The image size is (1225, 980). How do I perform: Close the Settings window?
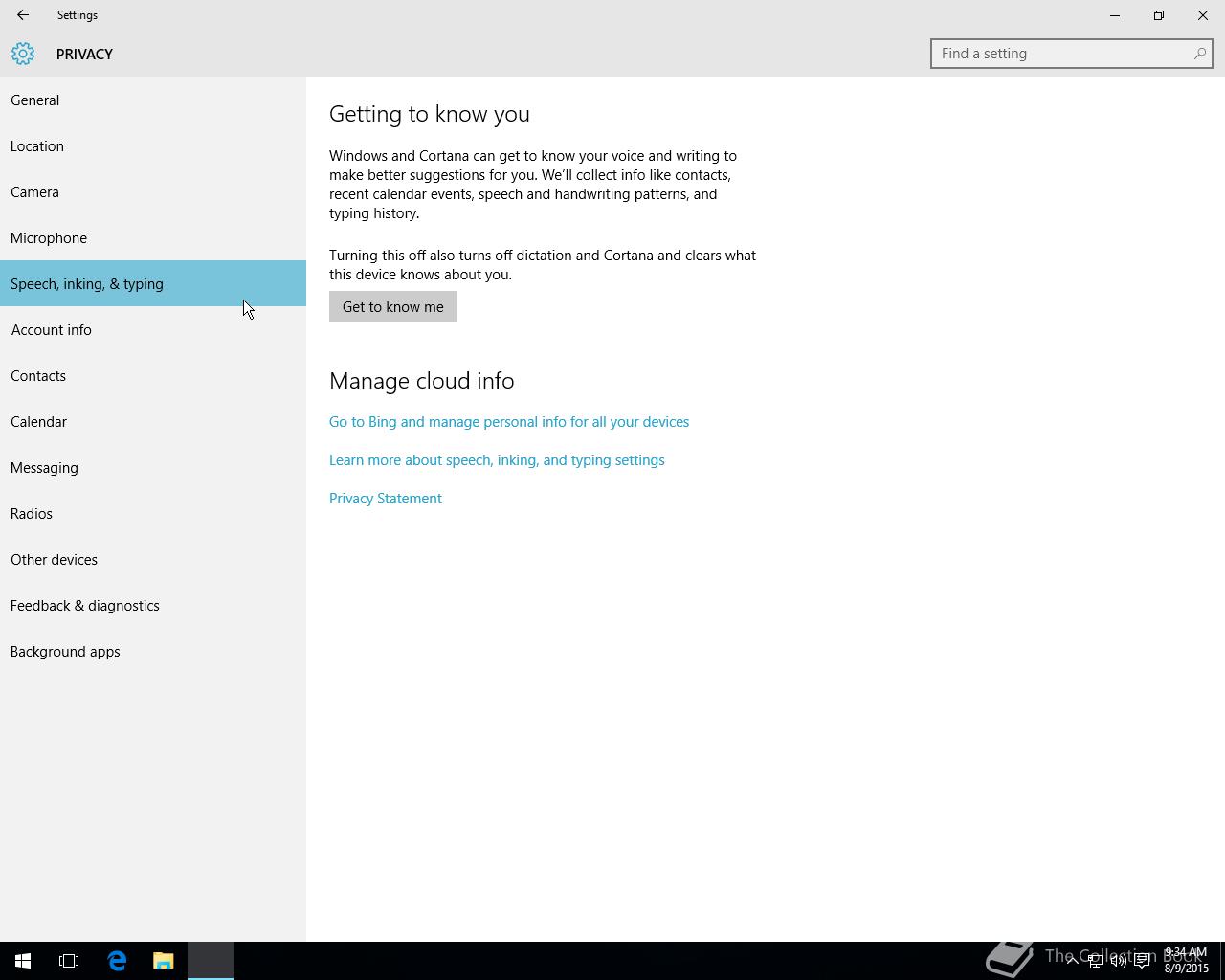pos(1203,15)
